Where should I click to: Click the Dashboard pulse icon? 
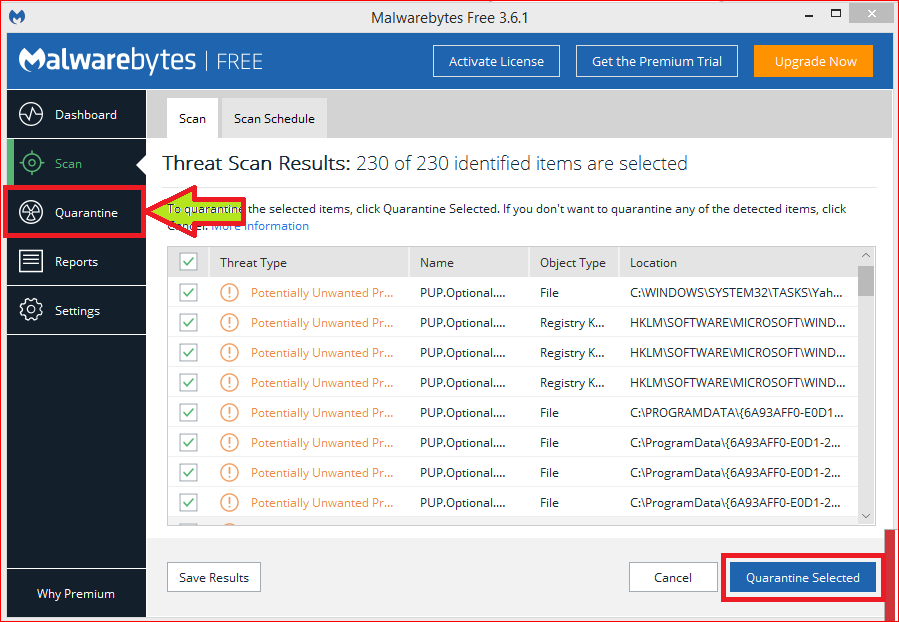coord(31,114)
